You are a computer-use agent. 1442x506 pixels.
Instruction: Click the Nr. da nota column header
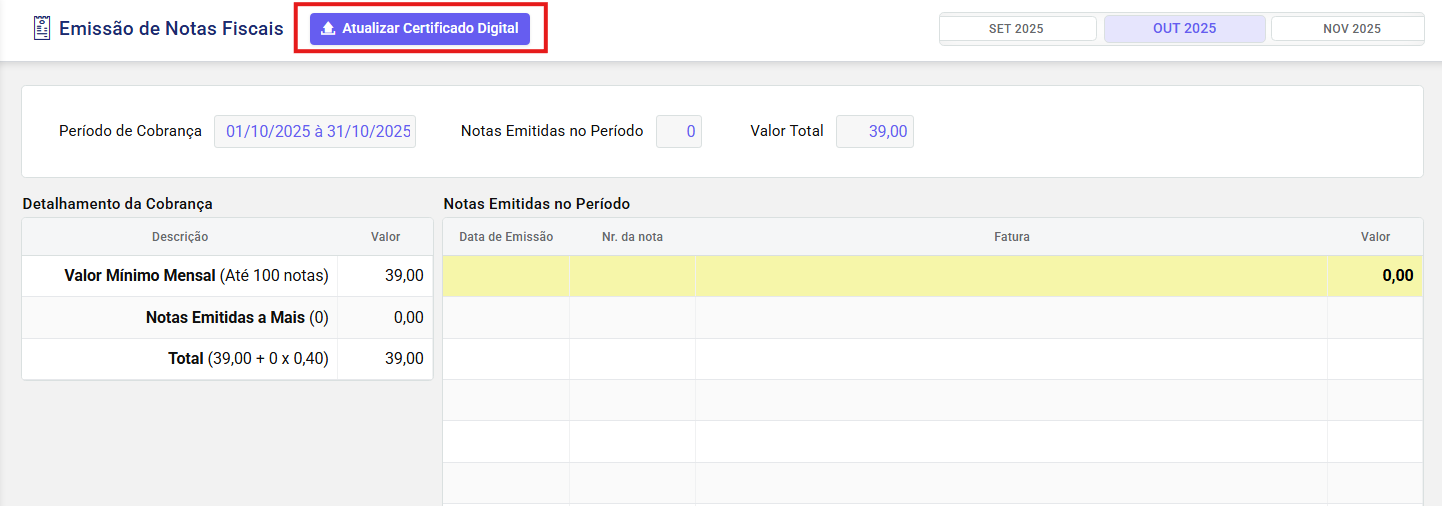pyautogui.click(x=632, y=237)
